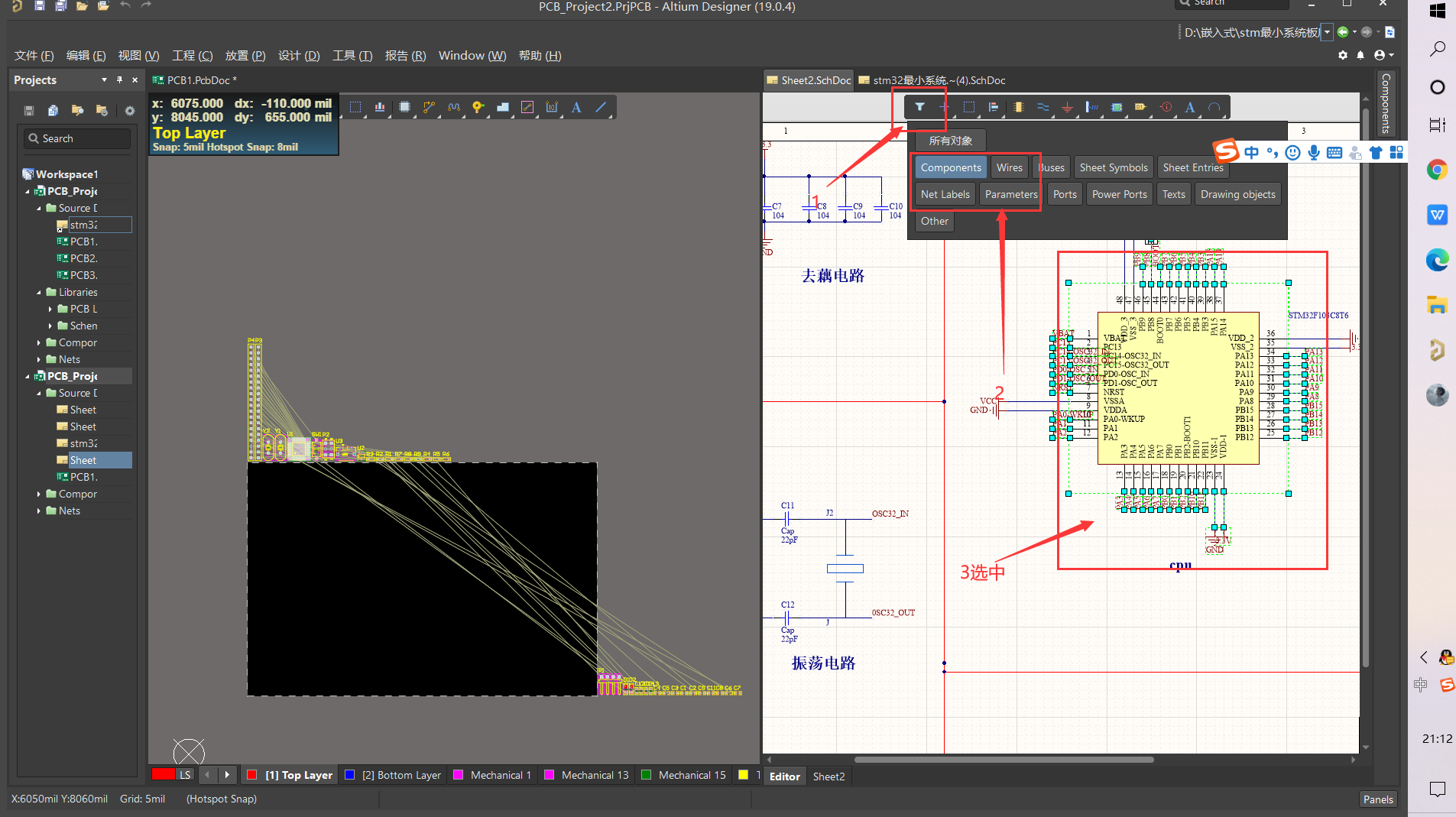Screen dimensions: 1456x817
Task: Toggle the Power Ports selection filter
Action: coord(1119,194)
